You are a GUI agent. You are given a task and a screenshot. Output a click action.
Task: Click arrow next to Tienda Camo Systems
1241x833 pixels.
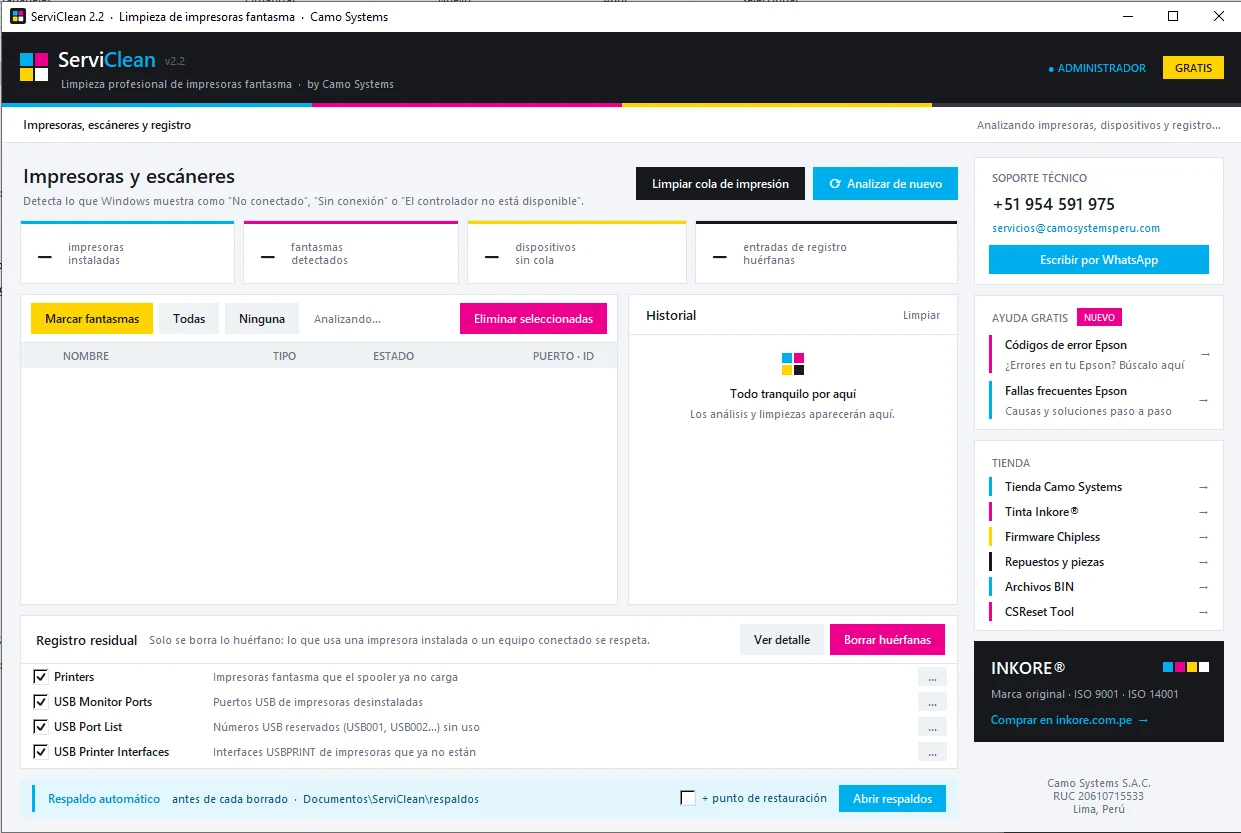1203,487
